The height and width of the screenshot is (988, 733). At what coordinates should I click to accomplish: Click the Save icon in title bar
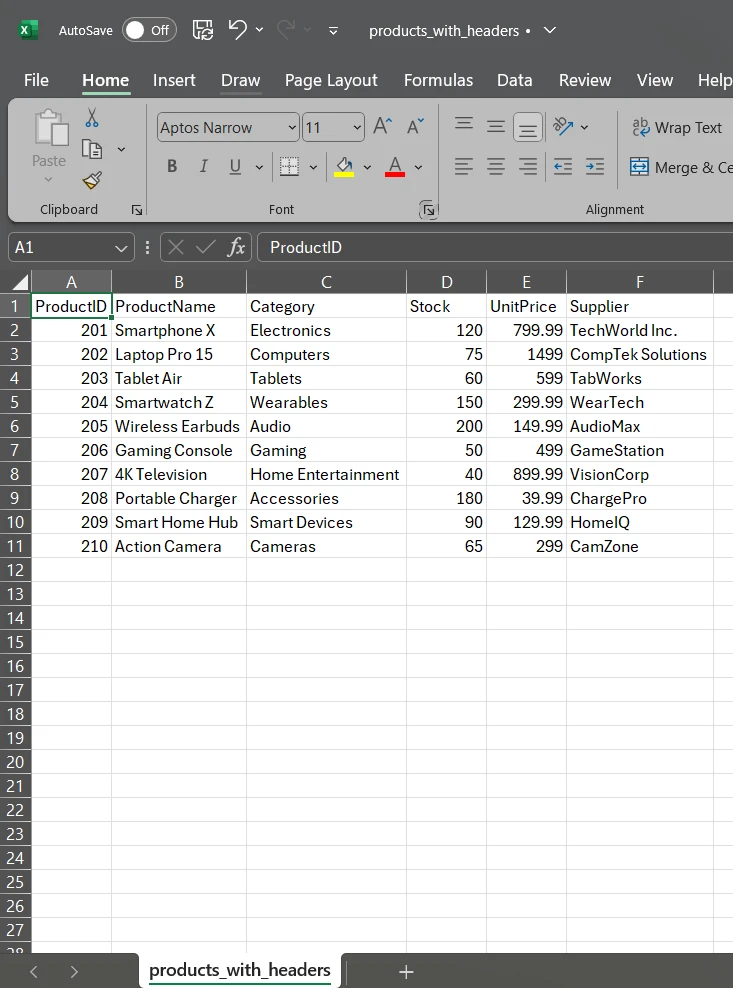[x=202, y=30]
